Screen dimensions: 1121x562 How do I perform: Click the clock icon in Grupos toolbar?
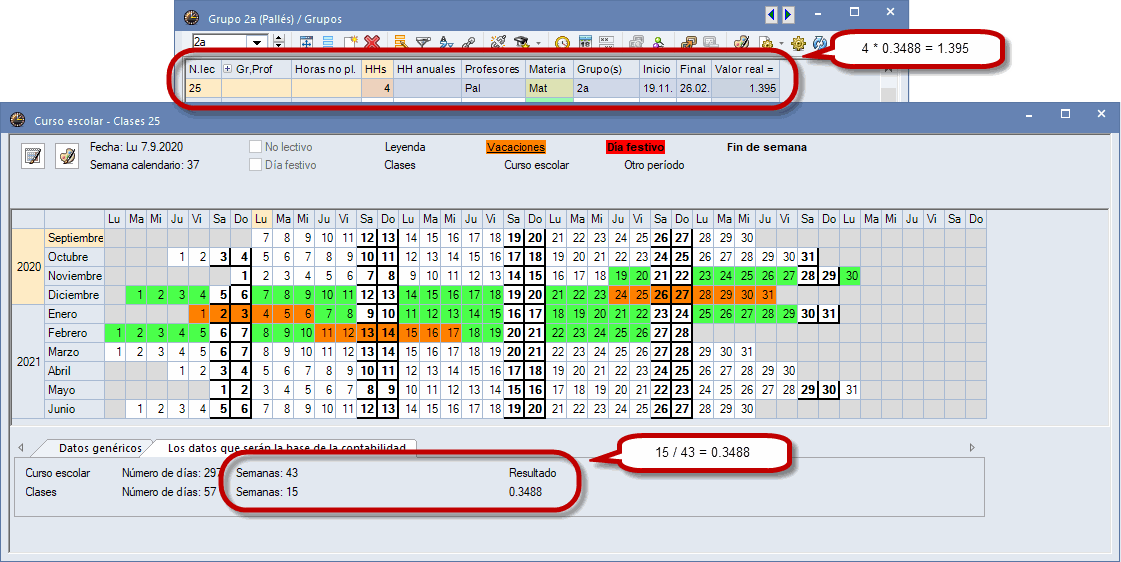563,42
